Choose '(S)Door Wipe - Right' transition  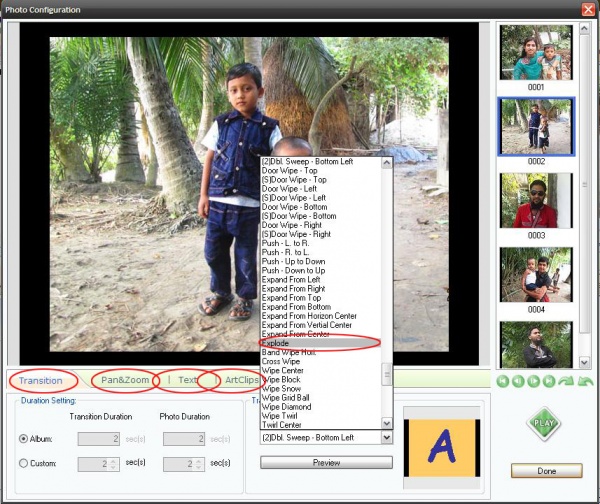321,234
